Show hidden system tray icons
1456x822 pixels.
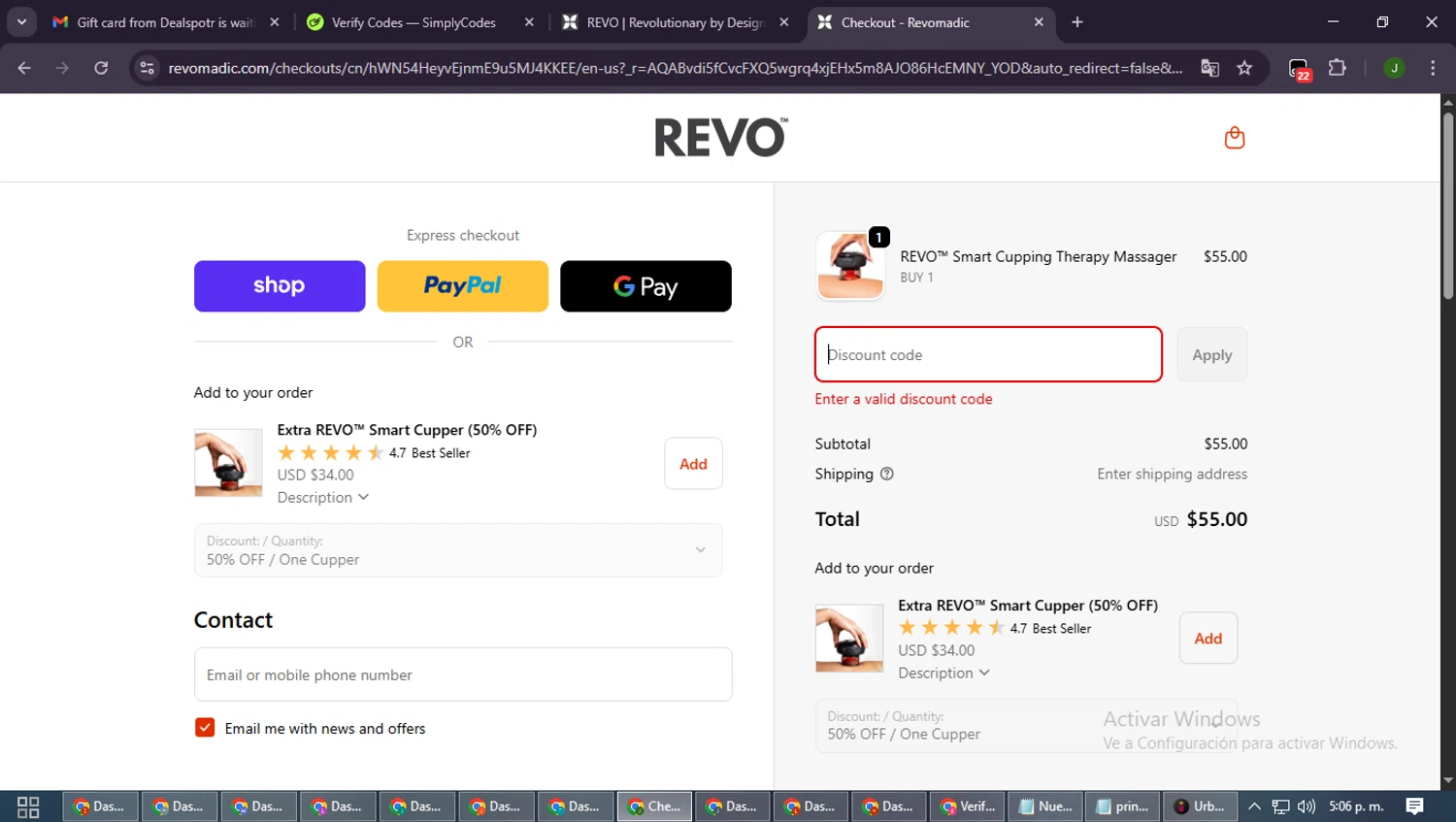coord(1254,806)
